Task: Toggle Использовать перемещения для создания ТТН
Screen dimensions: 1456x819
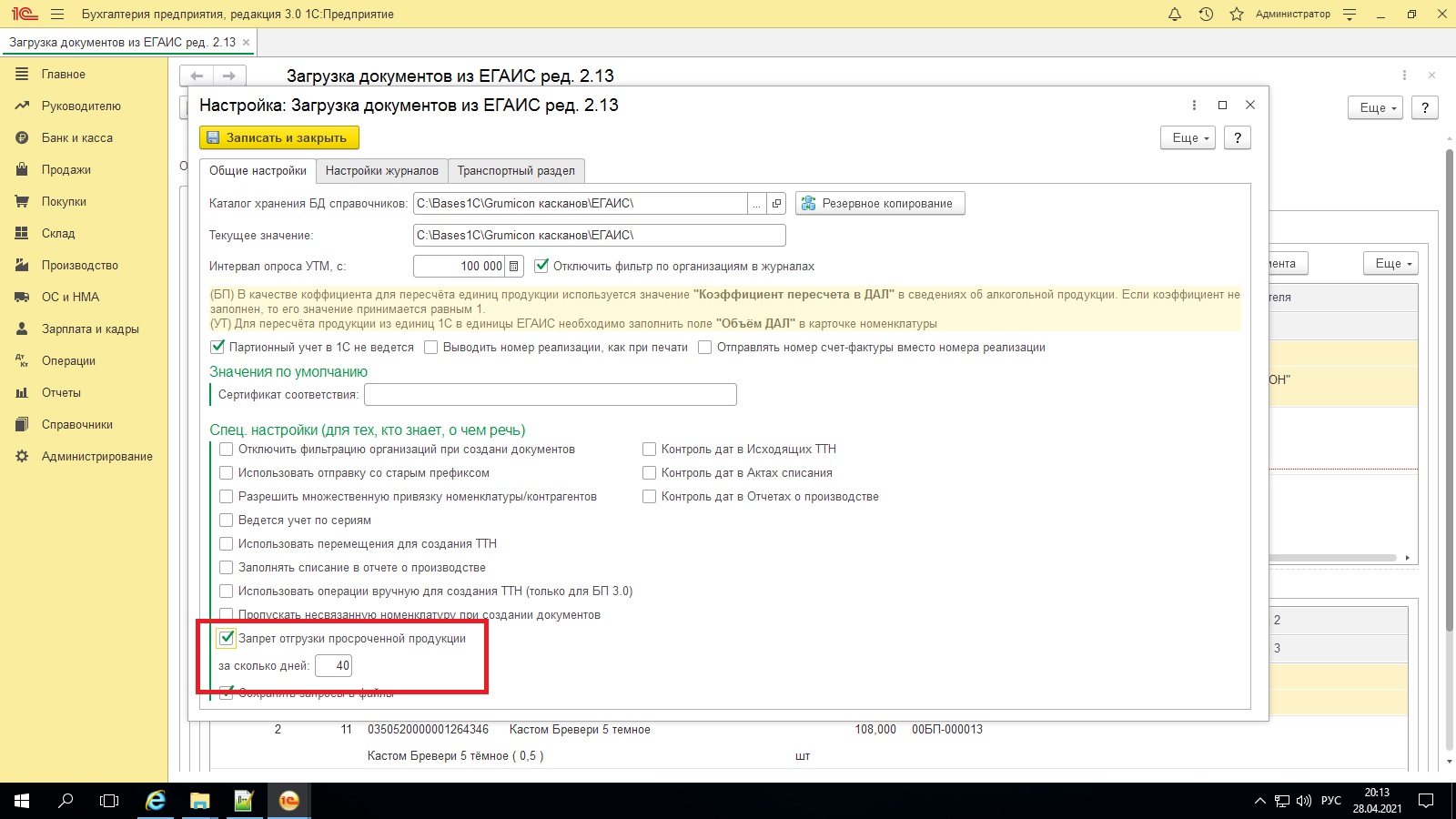Action: tap(227, 543)
